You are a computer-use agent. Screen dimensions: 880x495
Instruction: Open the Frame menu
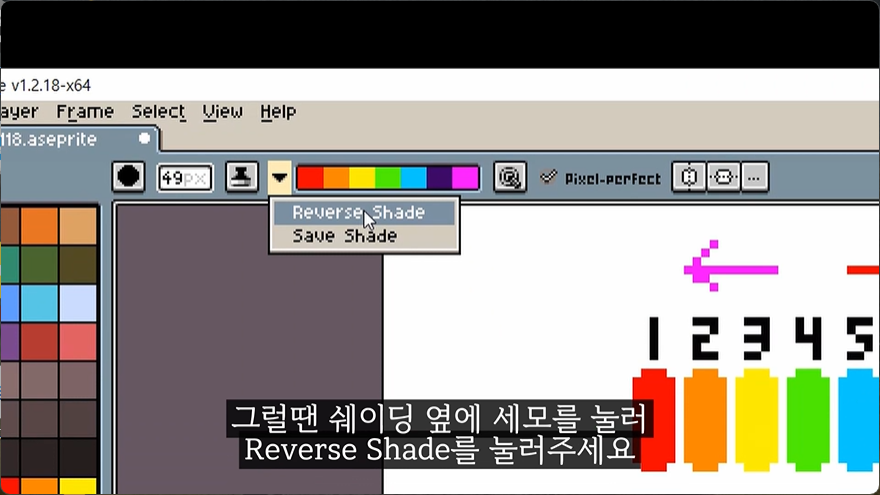pos(85,112)
